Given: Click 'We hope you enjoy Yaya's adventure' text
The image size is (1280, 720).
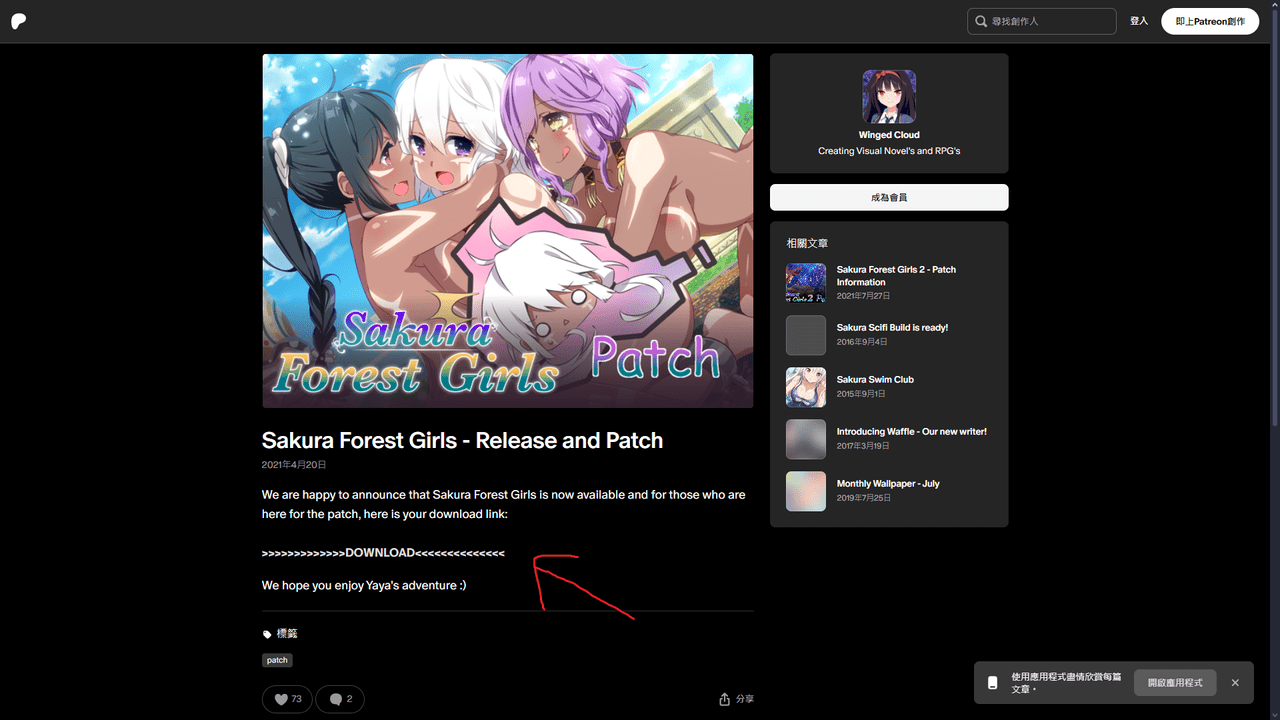Looking at the screenshot, I should 364,585.
